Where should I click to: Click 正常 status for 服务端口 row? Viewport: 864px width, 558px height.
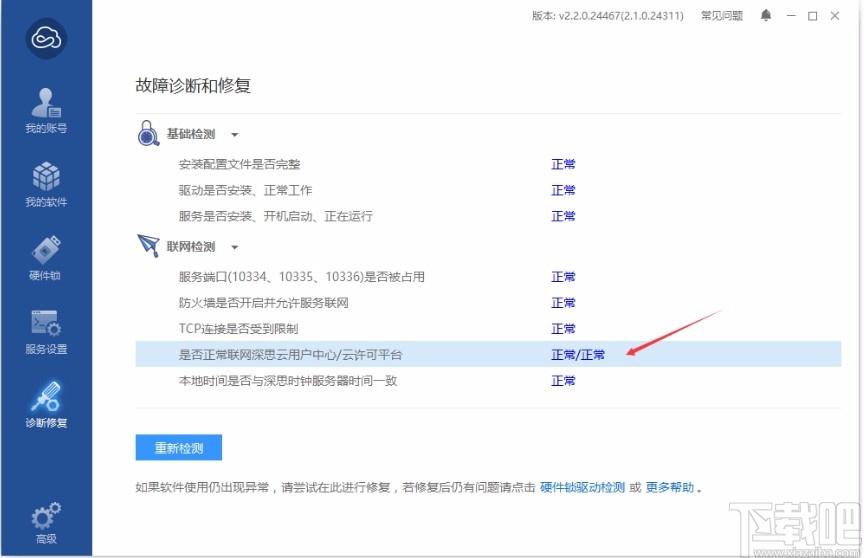(563, 277)
